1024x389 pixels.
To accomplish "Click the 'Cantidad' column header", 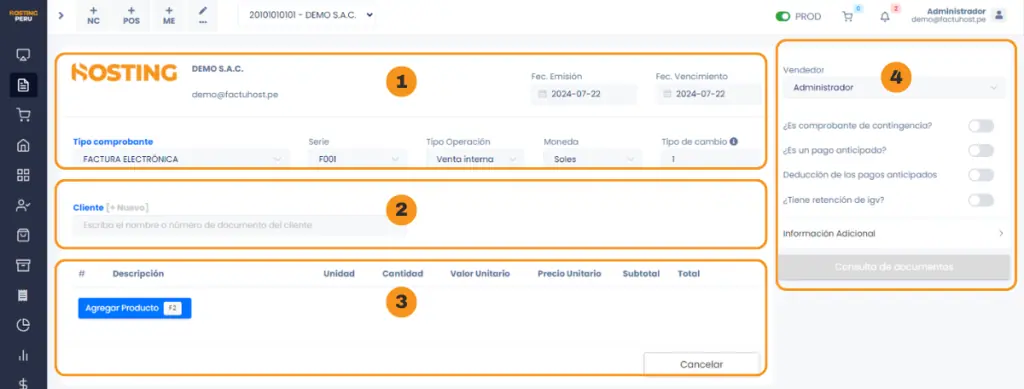I will (402, 273).
